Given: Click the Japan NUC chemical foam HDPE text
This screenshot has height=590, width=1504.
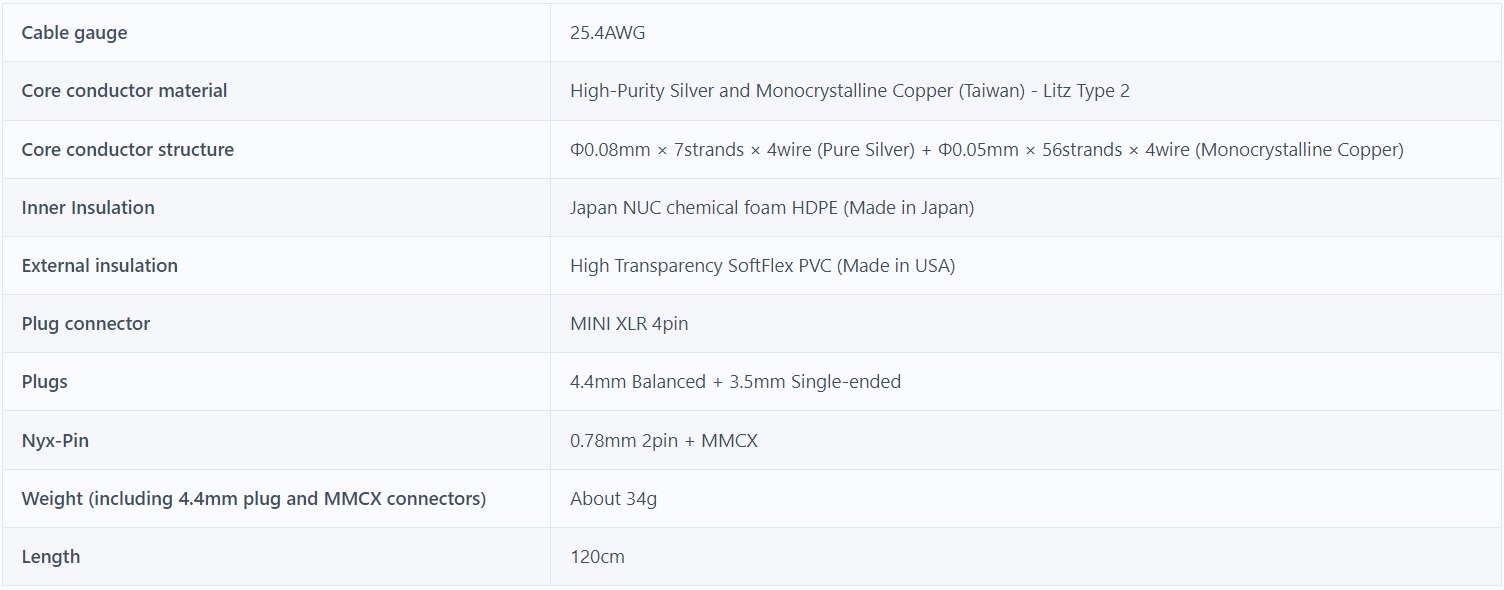Looking at the screenshot, I should tap(771, 208).
